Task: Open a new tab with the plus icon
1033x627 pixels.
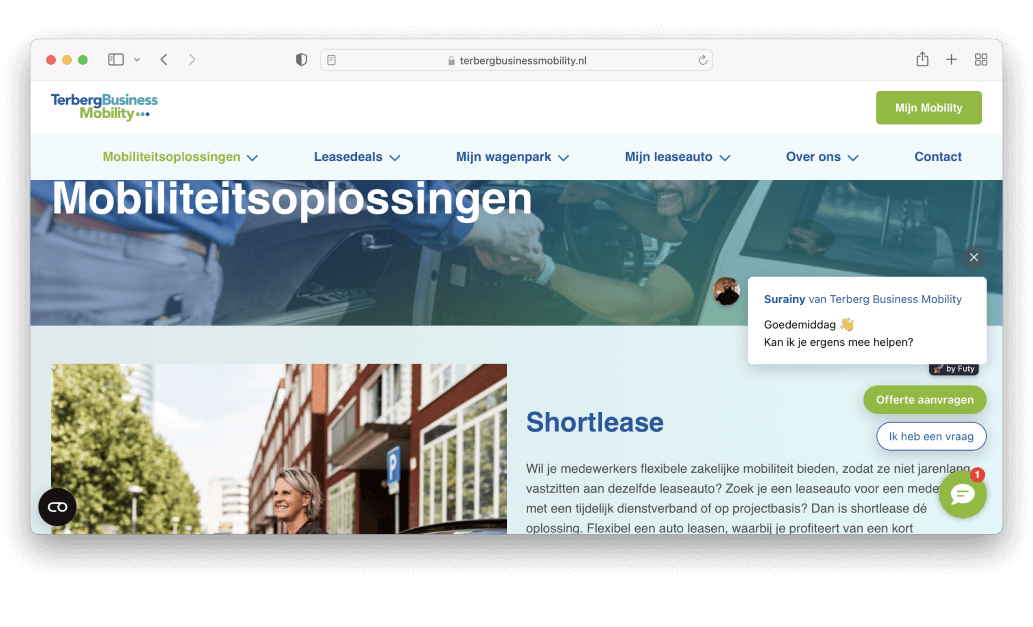Action: [x=951, y=59]
